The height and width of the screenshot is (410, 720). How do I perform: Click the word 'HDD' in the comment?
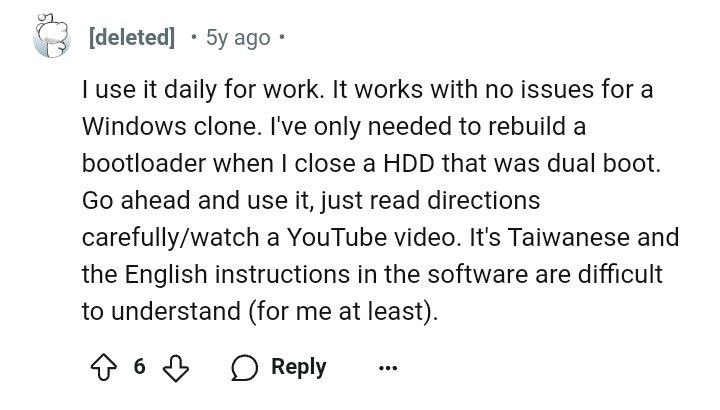click(x=409, y=163)
